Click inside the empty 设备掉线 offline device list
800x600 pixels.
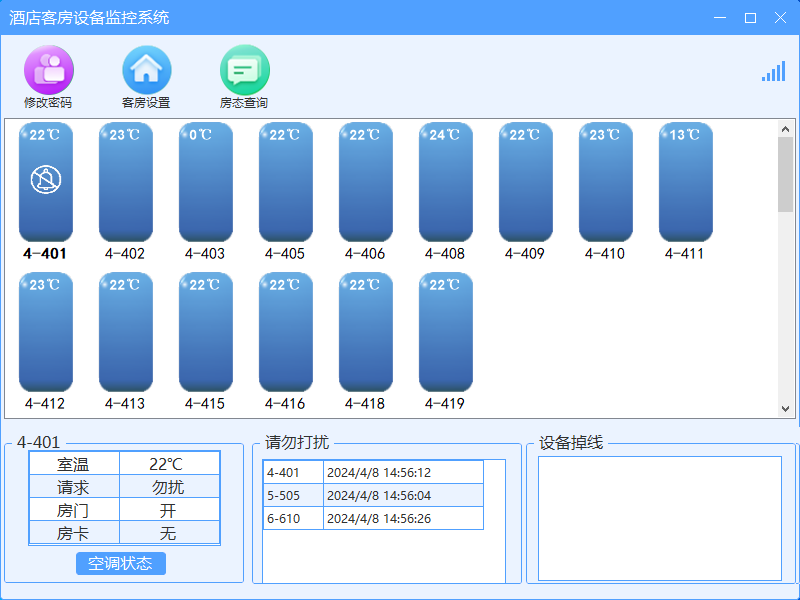click(x=660, y=518)
